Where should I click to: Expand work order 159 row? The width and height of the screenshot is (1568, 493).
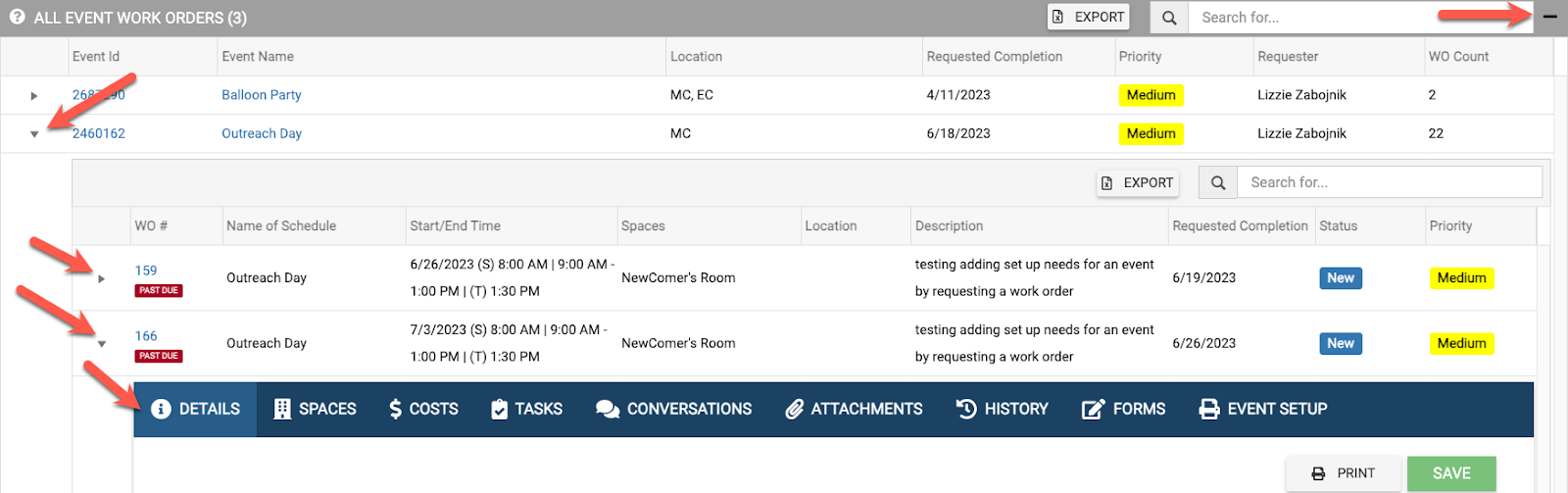(x=102, y=279)
